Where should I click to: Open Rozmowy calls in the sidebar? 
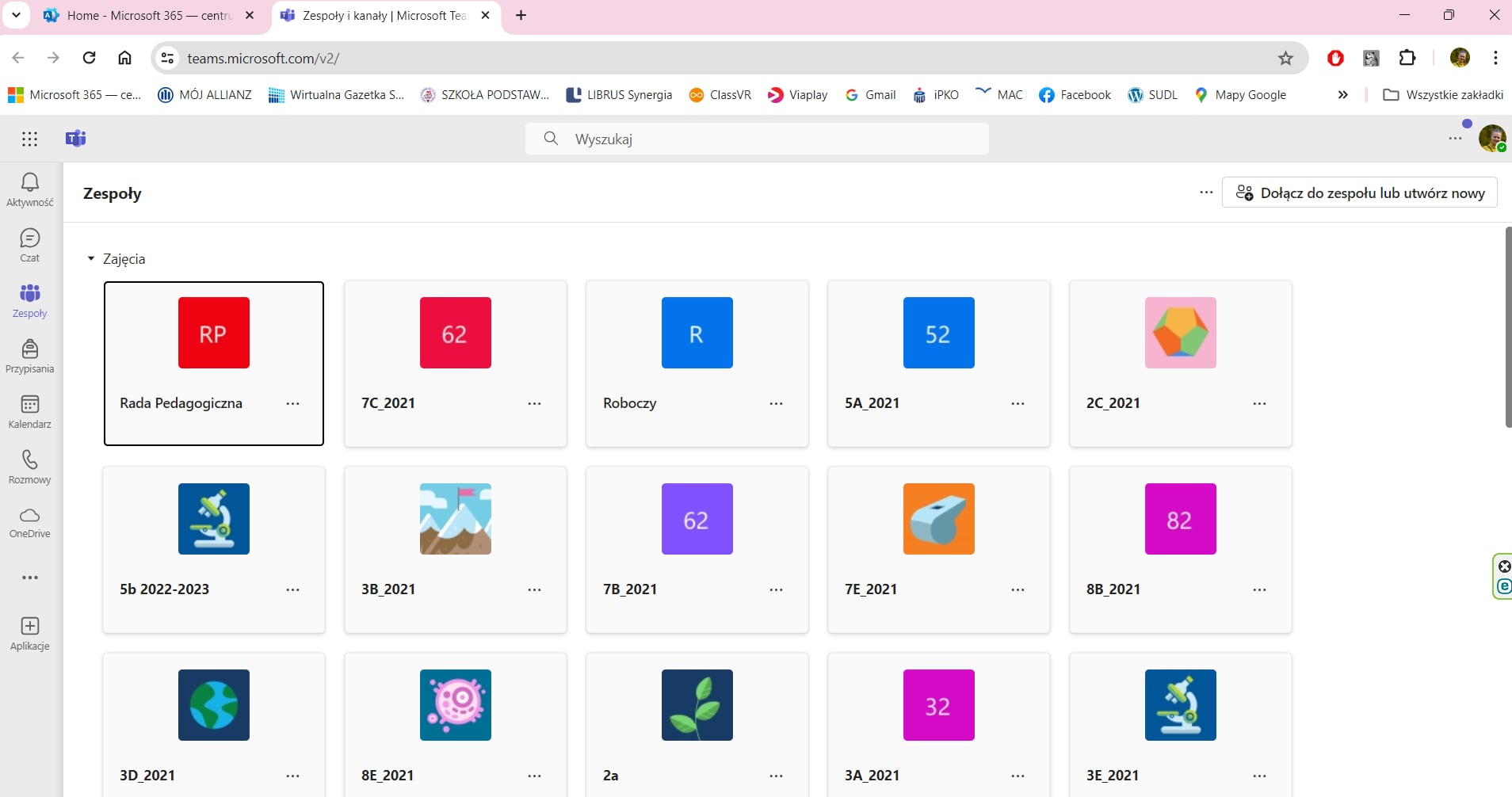29,467
